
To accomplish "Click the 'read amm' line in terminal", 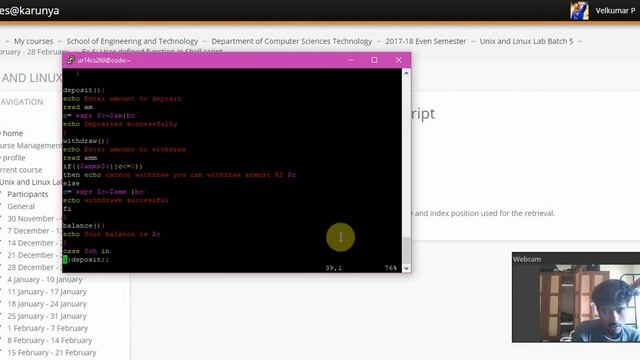I will (x=80, y=158).
